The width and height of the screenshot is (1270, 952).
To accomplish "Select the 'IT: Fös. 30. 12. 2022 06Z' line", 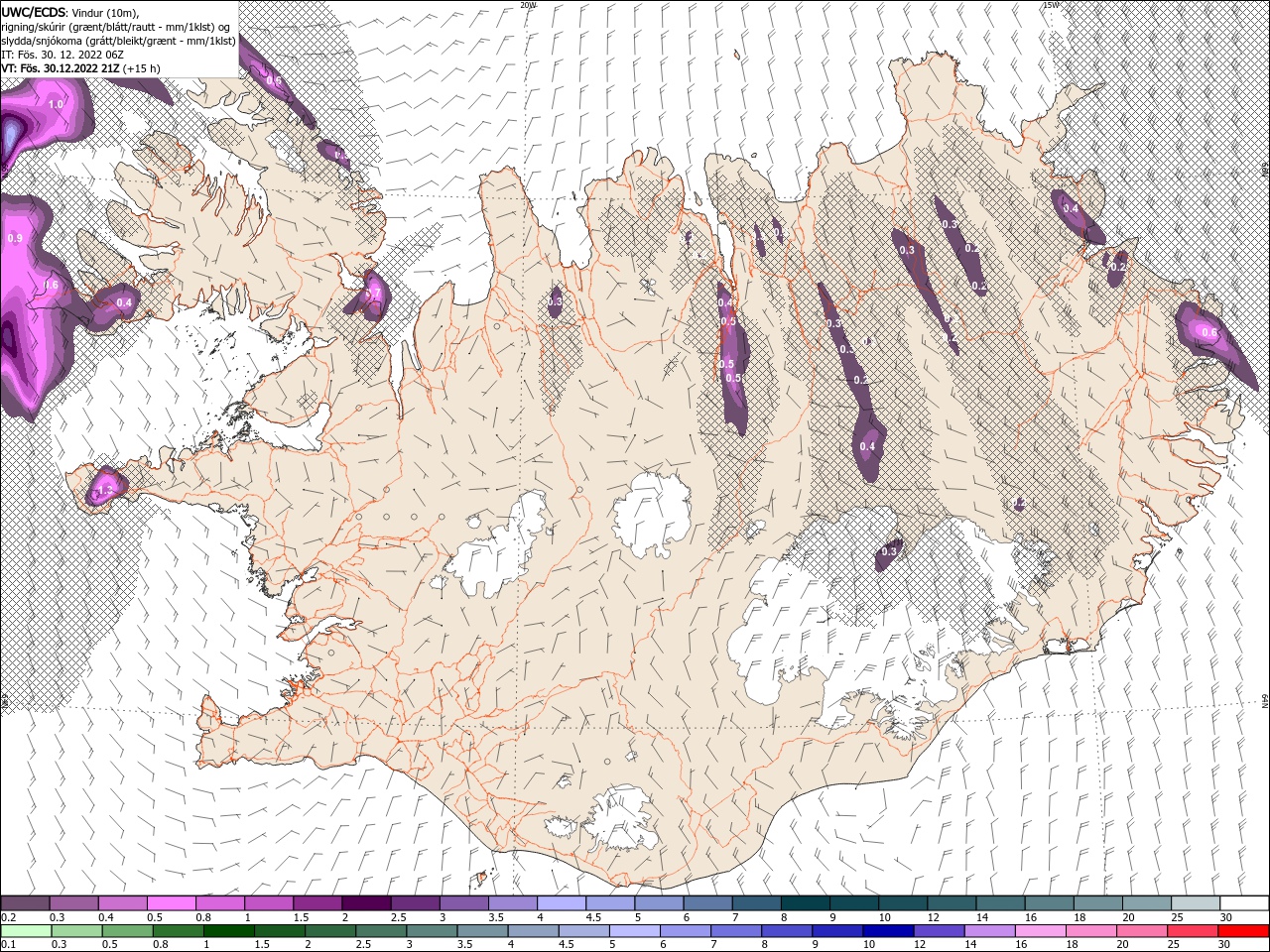I will pos(63,55).
